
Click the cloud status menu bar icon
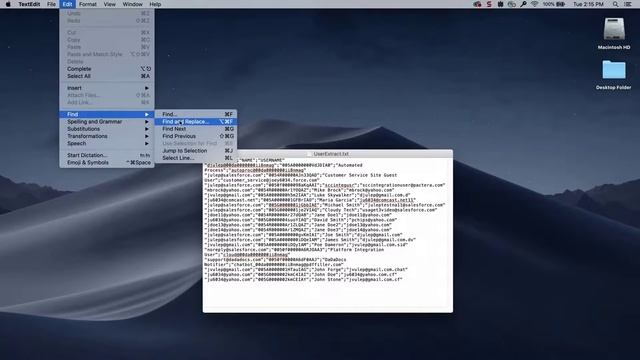coord(512,4)
